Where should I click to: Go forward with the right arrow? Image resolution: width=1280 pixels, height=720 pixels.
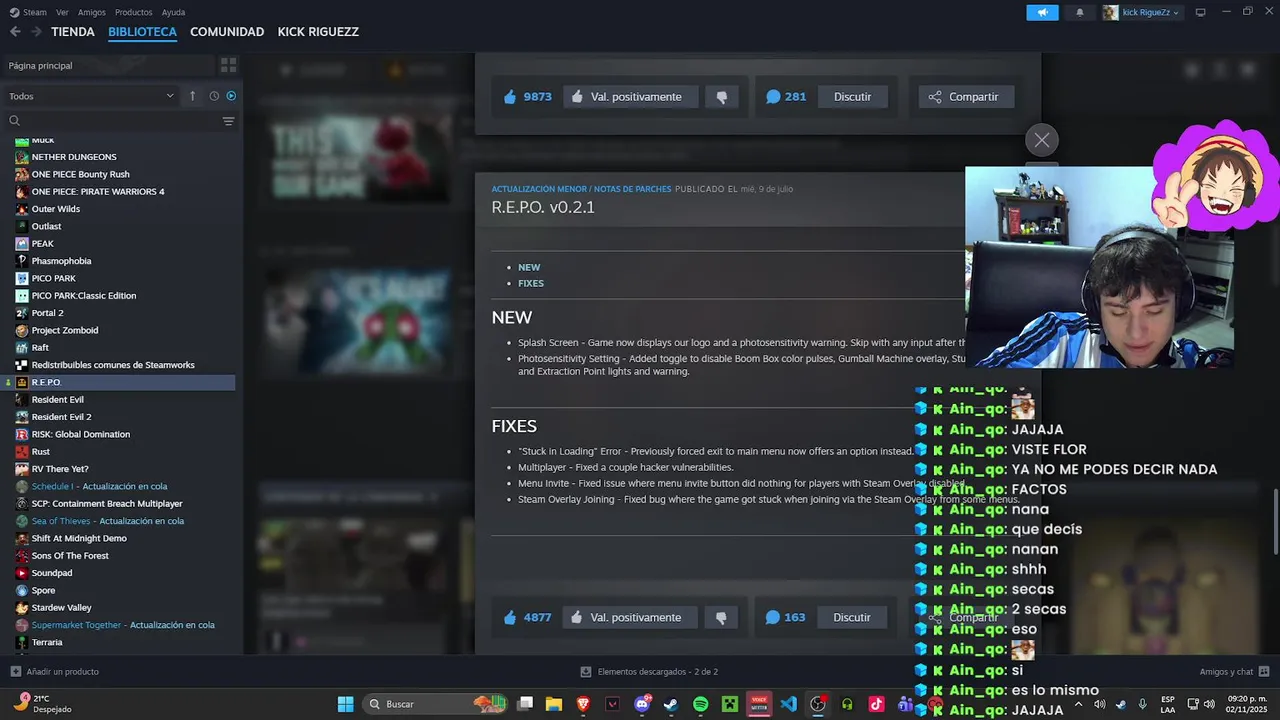point(36,32)
